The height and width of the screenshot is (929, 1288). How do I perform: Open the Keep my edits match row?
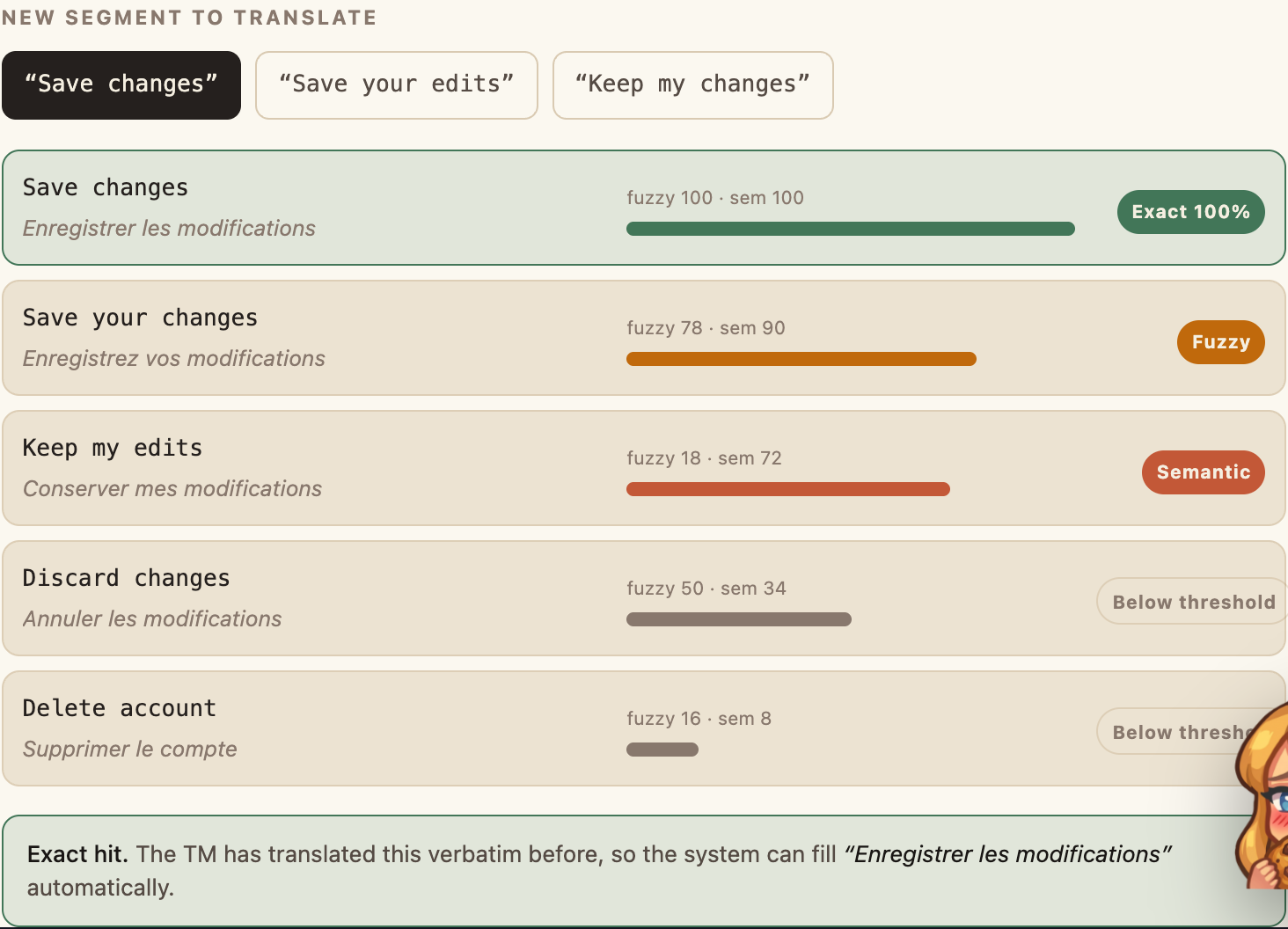[x=644, y=468]
